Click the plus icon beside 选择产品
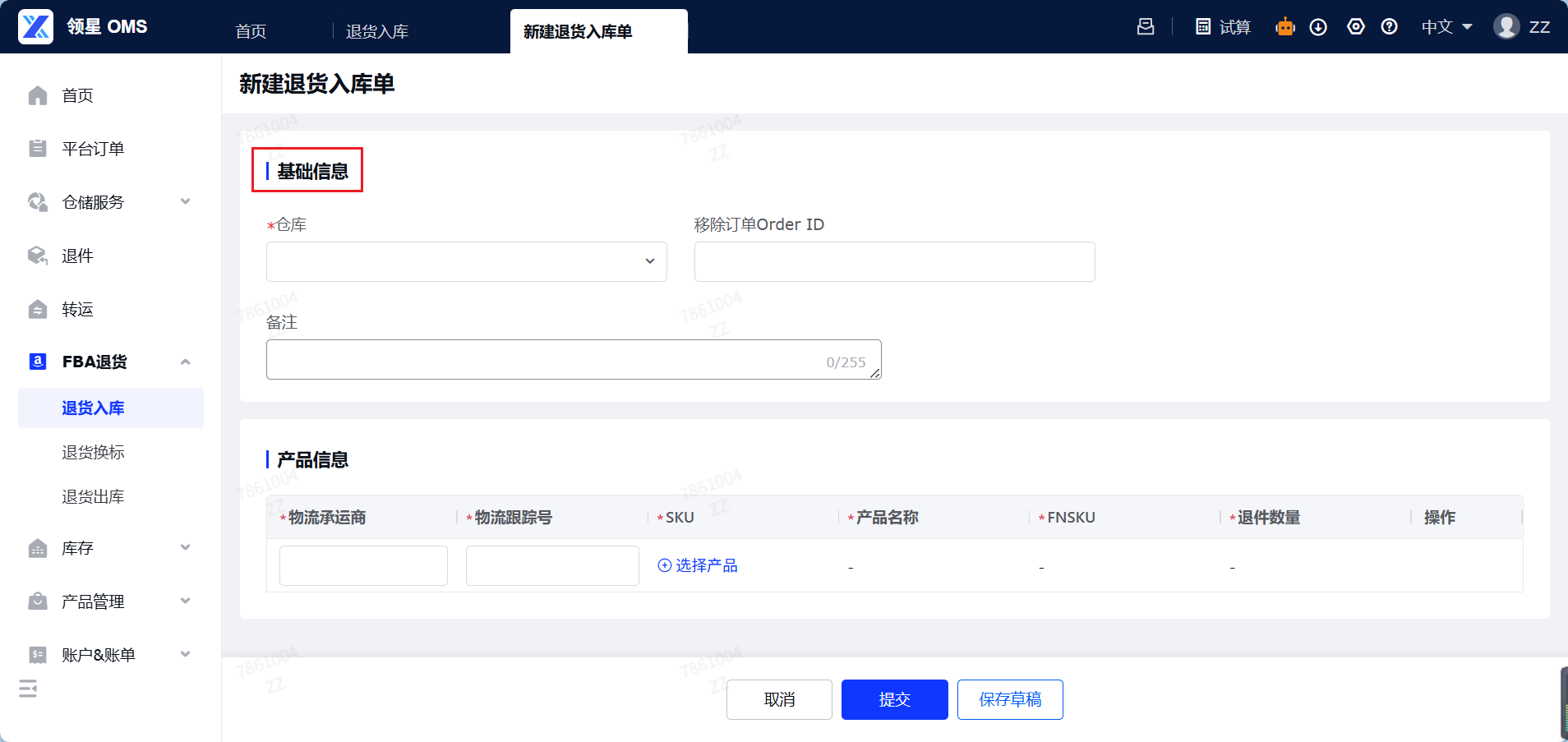The height and width of the screenshot is (742, 1568). 665,565
